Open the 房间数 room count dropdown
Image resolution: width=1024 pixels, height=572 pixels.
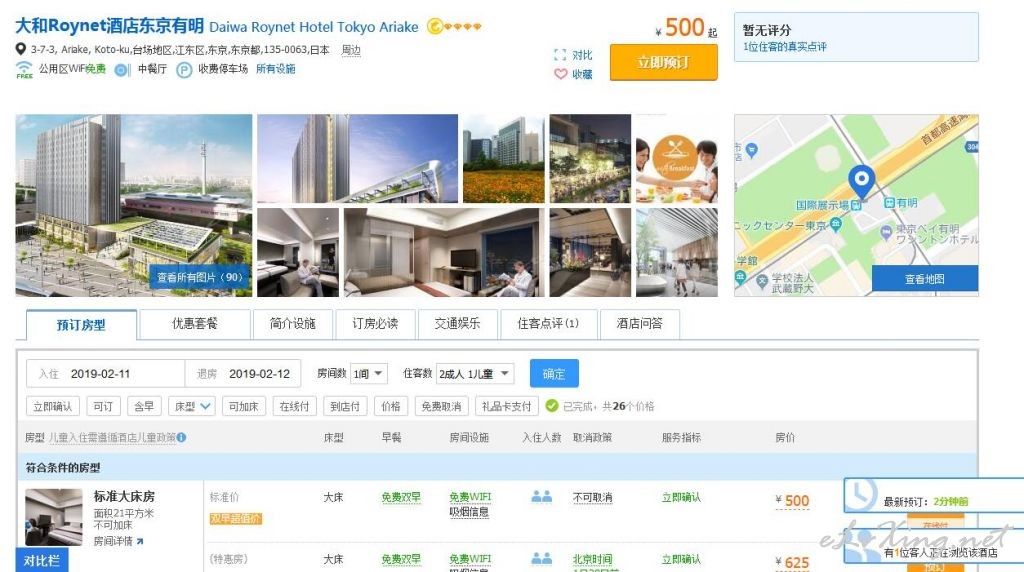tap(367, 374)
